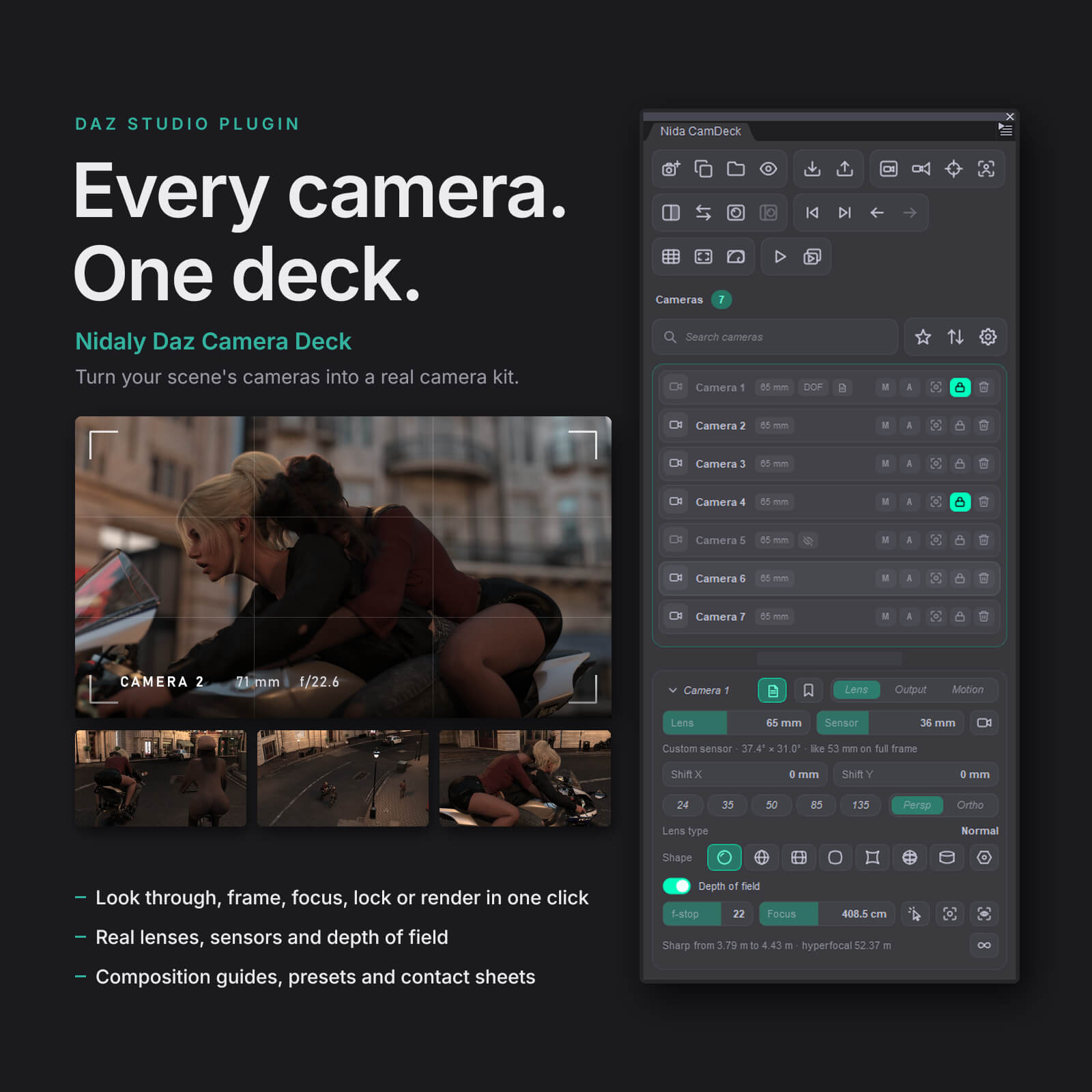Image resolution: width=1092 pixels, height=1092 pixels.
Task: Unlock Camera 4 via green lock icon
Action: pyautogui.click(x=960, y=502)
